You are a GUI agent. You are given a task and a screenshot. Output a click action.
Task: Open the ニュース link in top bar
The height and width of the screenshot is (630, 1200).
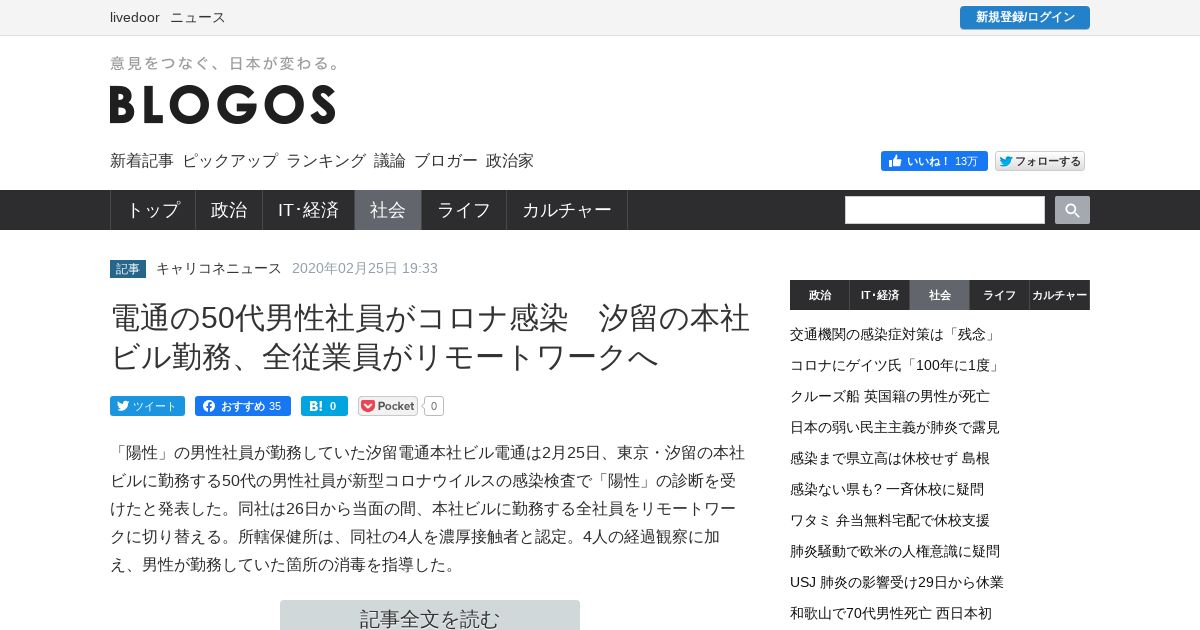click(198, 17)
